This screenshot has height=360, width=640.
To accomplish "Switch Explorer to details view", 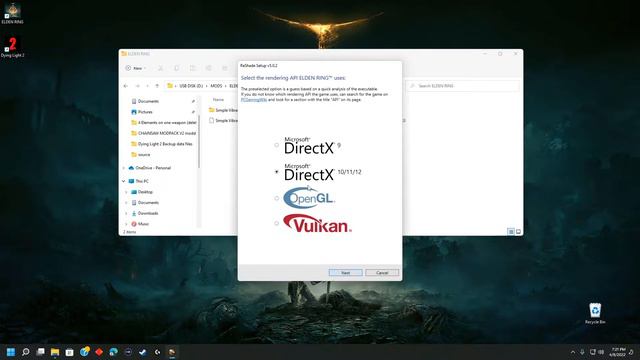I will tap(511, 231).
